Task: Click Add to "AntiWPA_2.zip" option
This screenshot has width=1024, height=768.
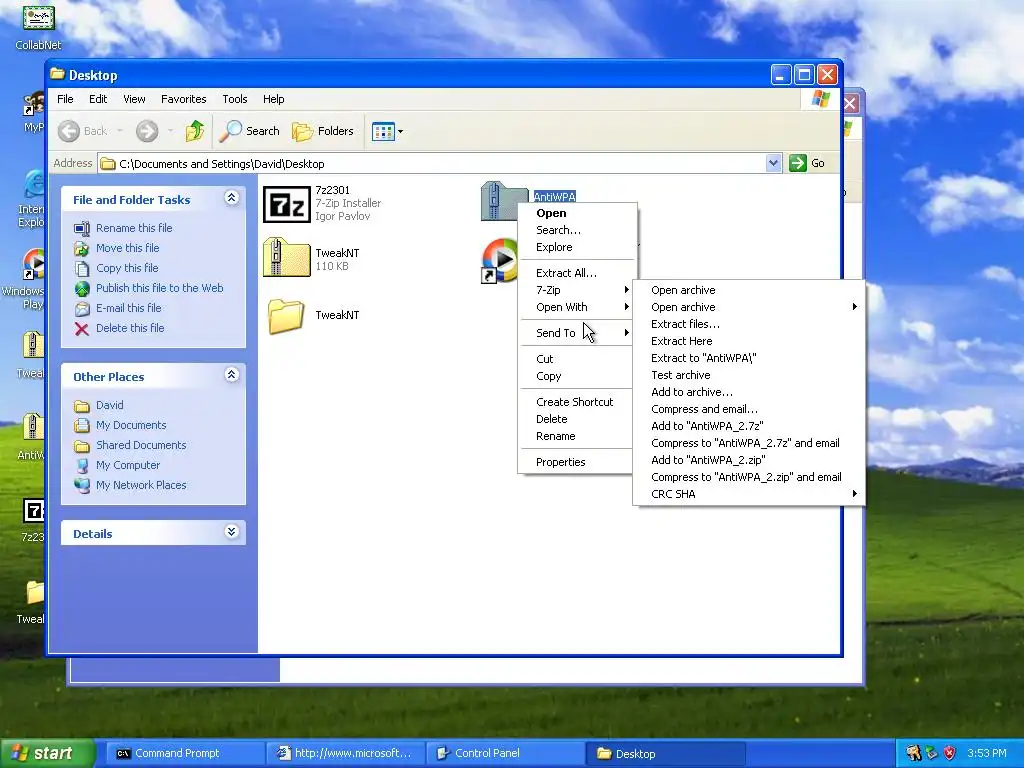Action: tap(749, 460)
